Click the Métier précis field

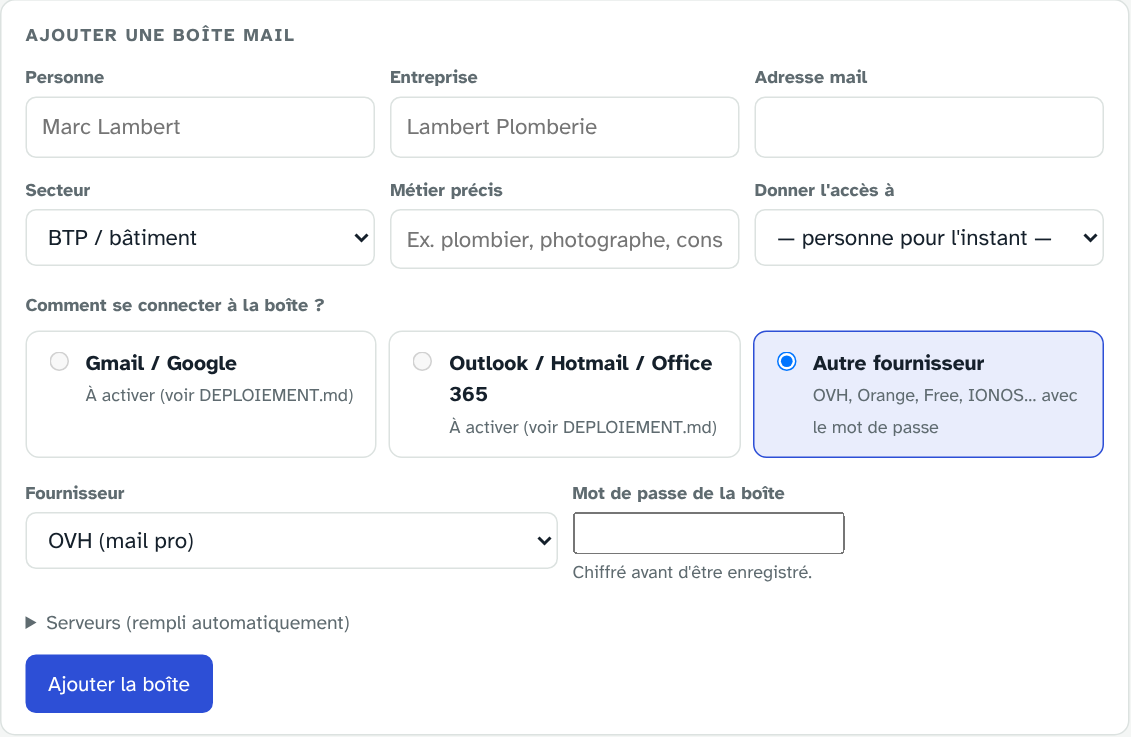point(564,239)
